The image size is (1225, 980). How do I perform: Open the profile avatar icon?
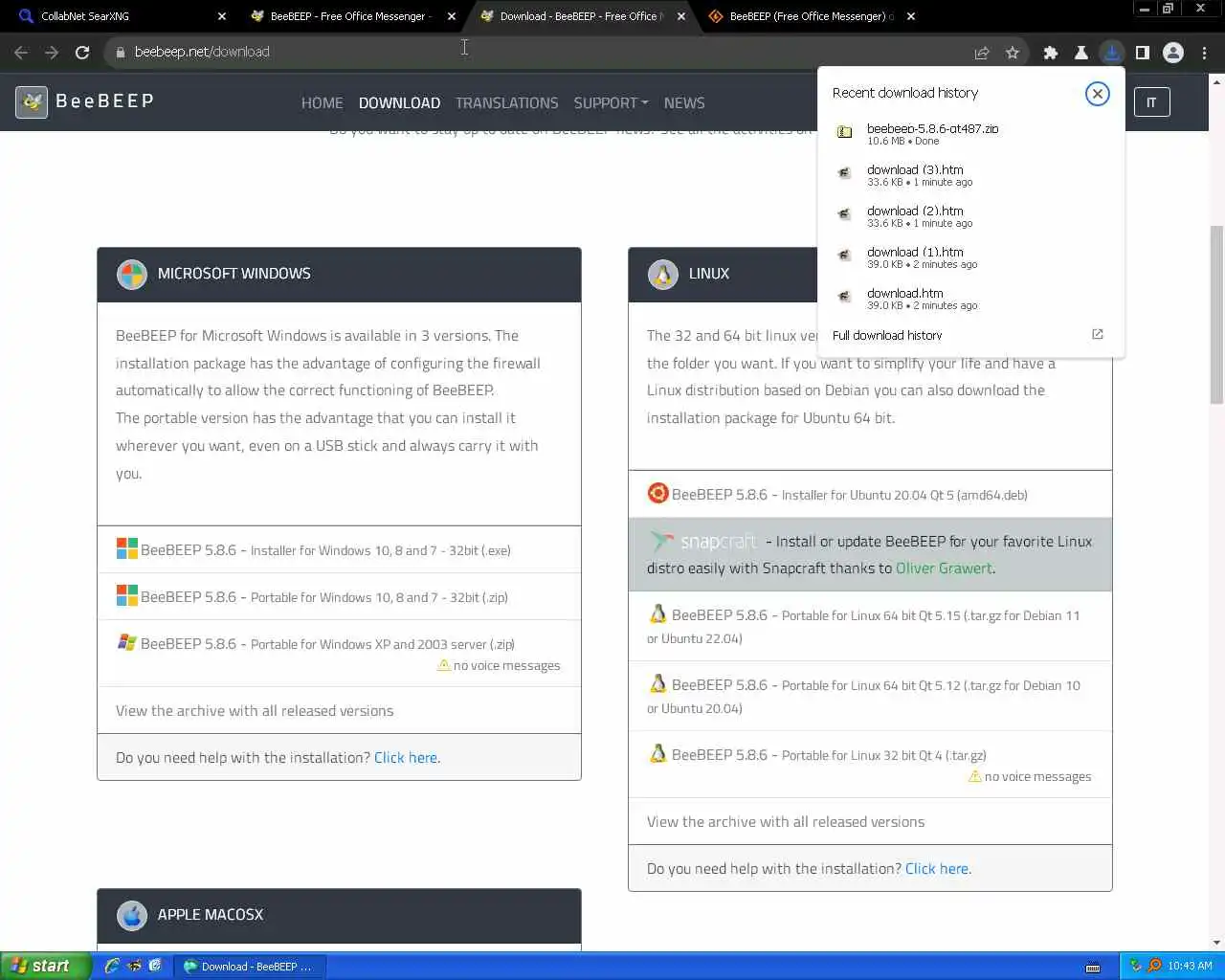point(1173,53)
